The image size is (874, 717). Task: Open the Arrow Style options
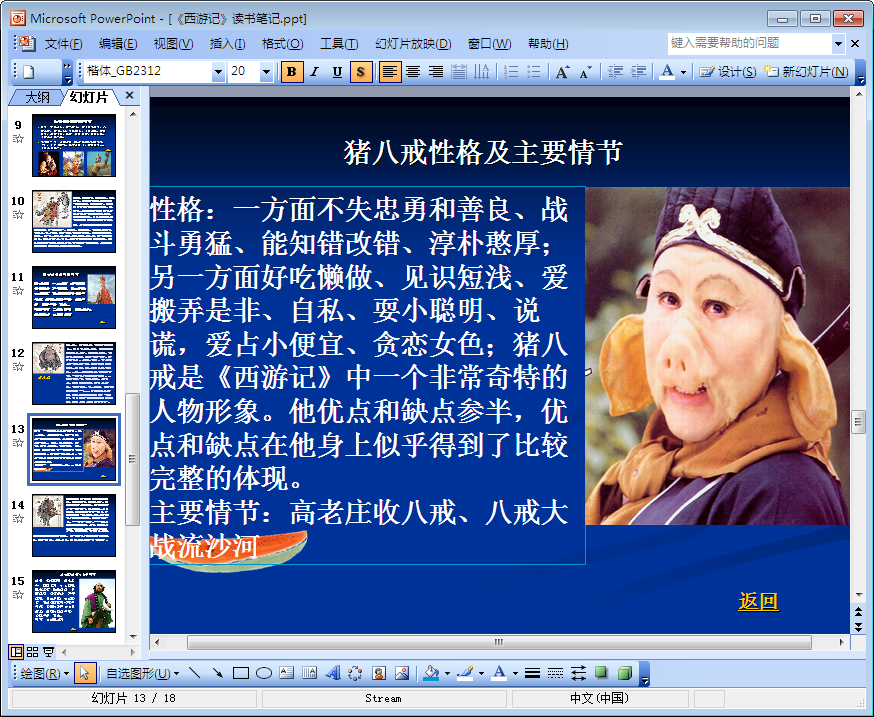[579, 673]
